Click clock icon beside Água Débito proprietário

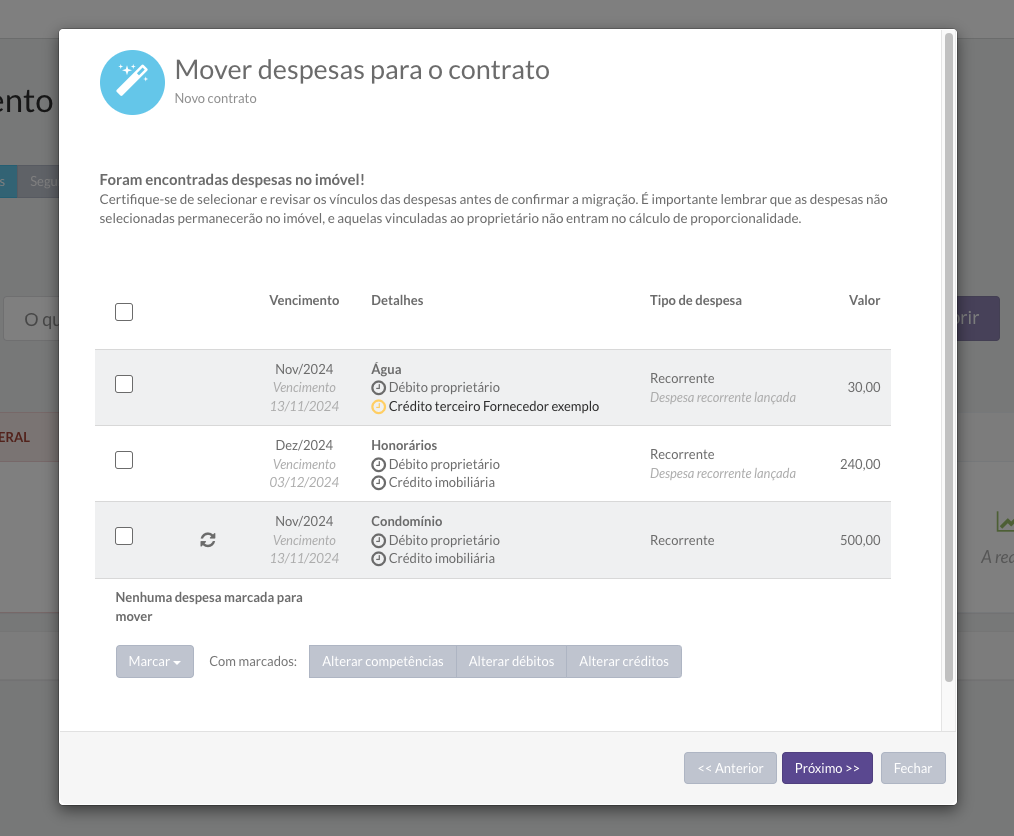(x=378, y=388)
